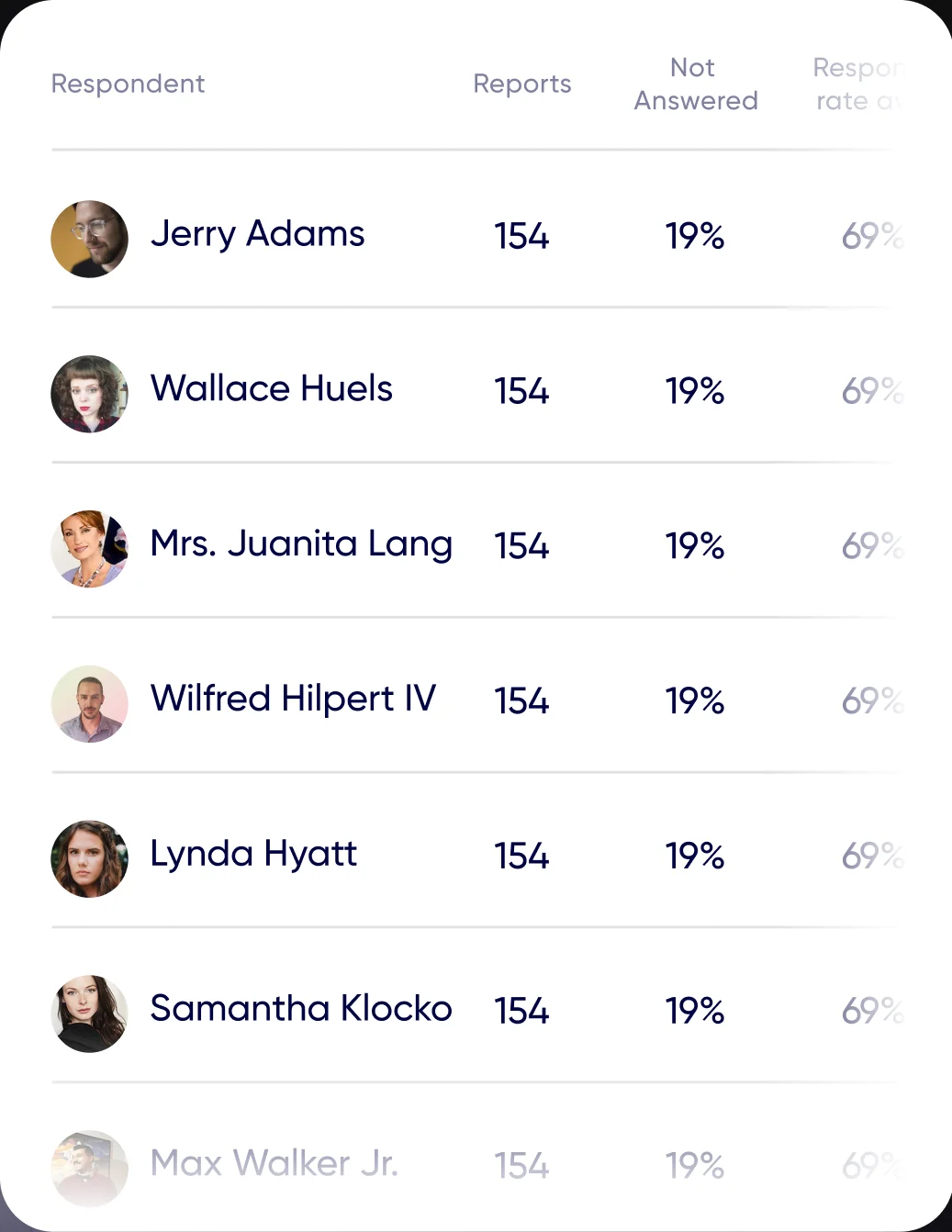Open Samantha Klocko respondent details
The image size is (952, 1232).
click(301, 1009)
